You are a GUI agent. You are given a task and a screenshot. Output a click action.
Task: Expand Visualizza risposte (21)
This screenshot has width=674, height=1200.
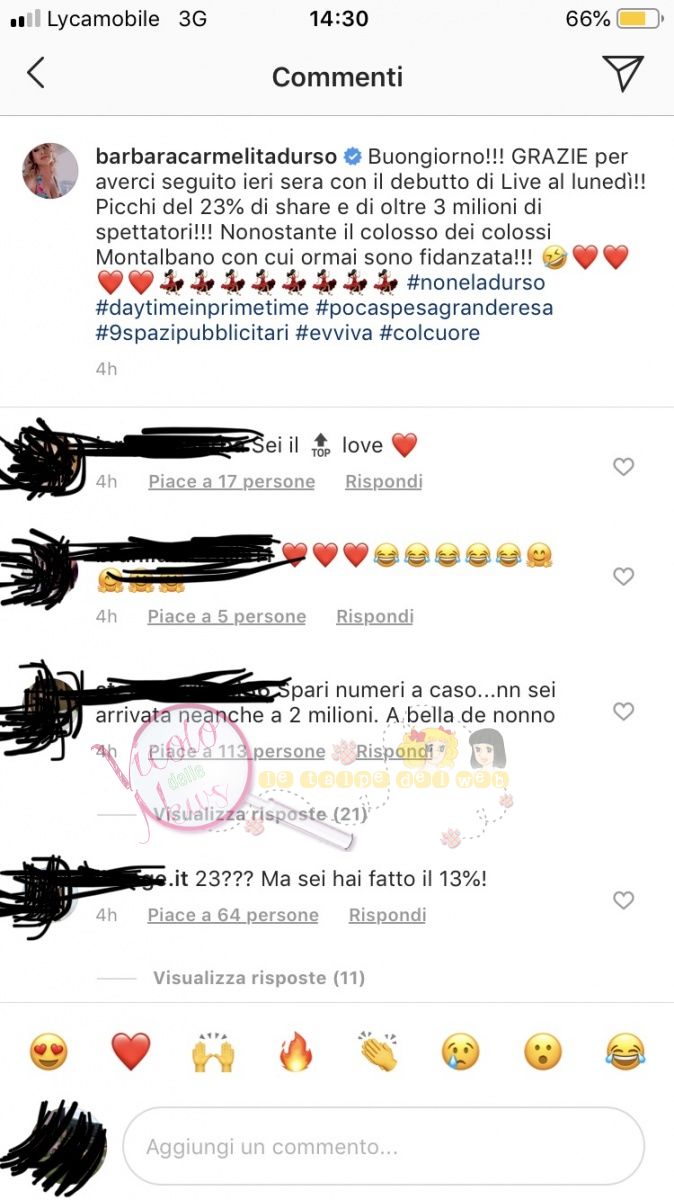click(260, 814)
